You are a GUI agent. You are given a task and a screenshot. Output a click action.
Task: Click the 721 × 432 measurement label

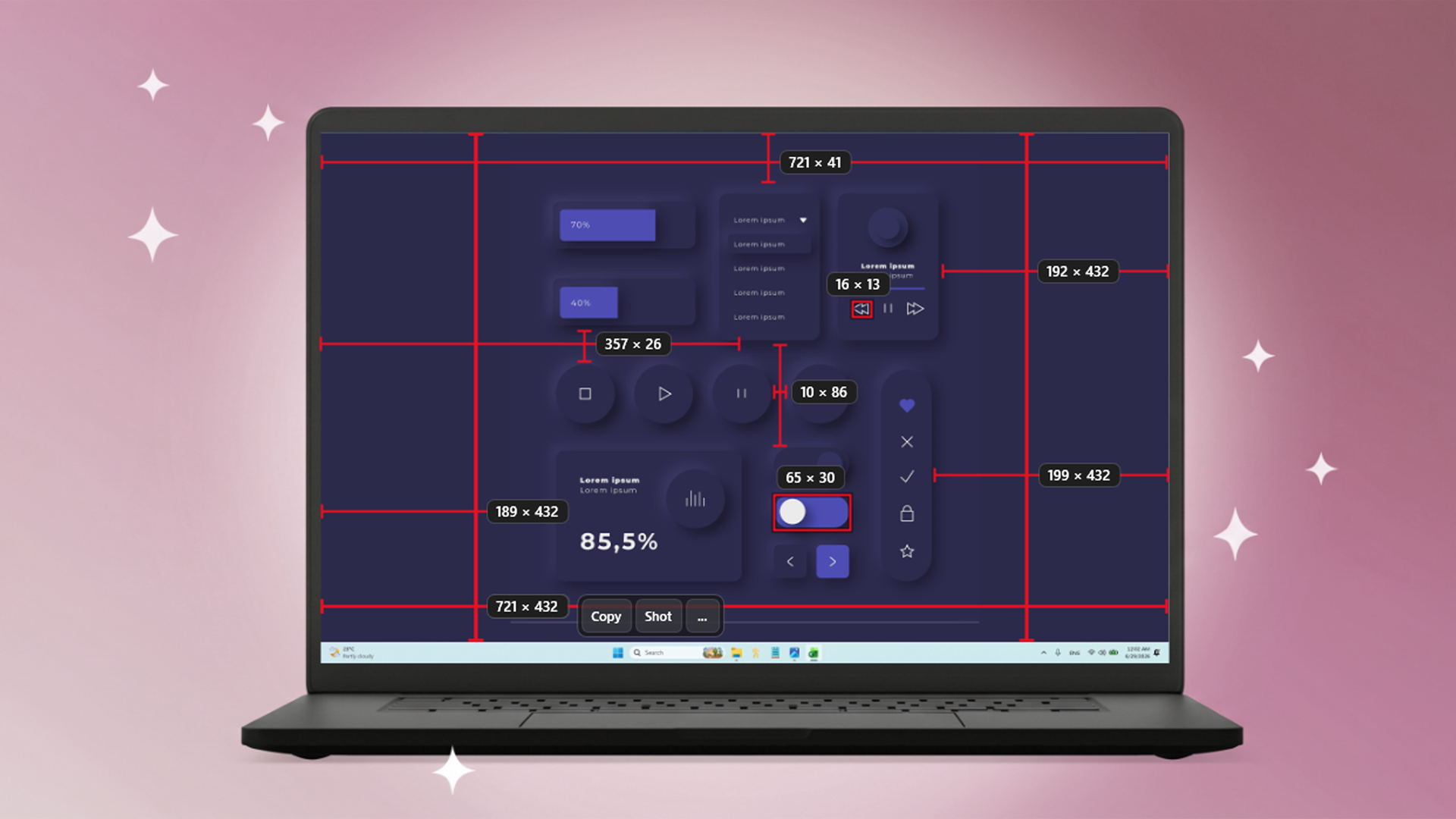point(527,607)
